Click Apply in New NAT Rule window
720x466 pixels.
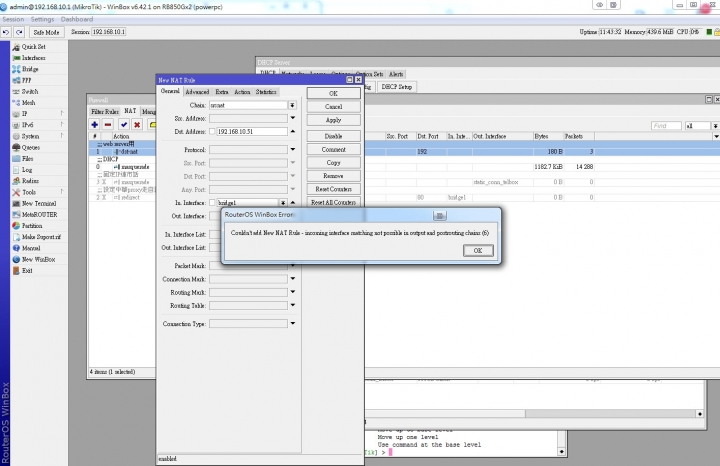(333, 120)
